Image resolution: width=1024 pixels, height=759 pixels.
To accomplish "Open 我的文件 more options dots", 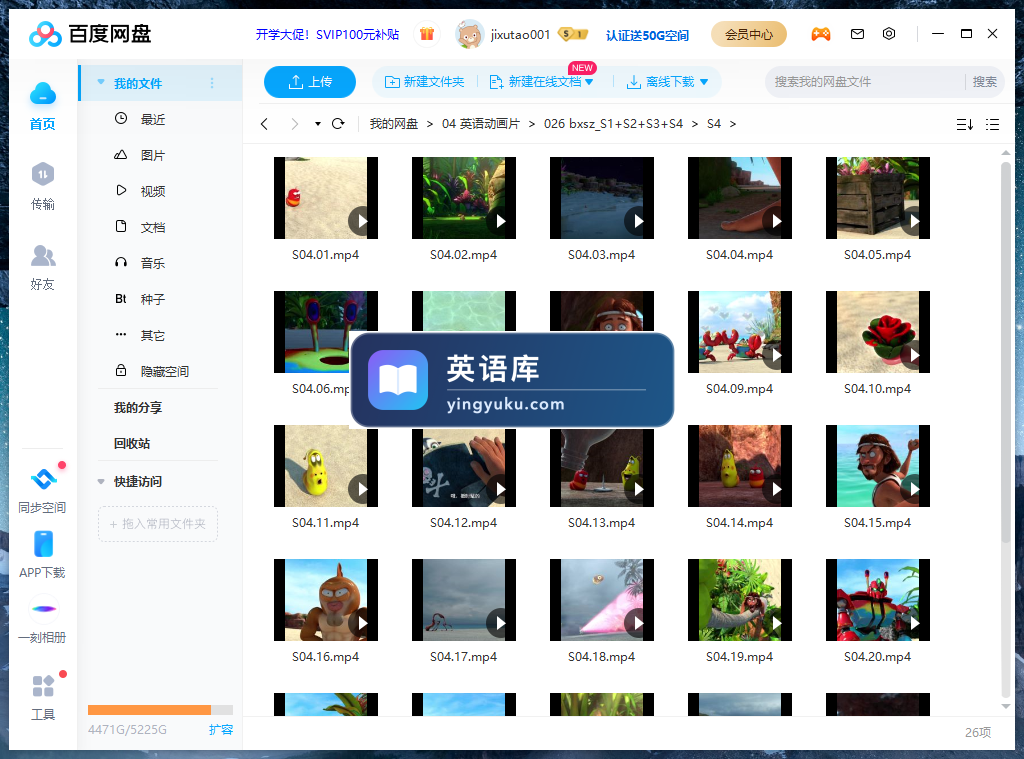I will tap(212, 83).
